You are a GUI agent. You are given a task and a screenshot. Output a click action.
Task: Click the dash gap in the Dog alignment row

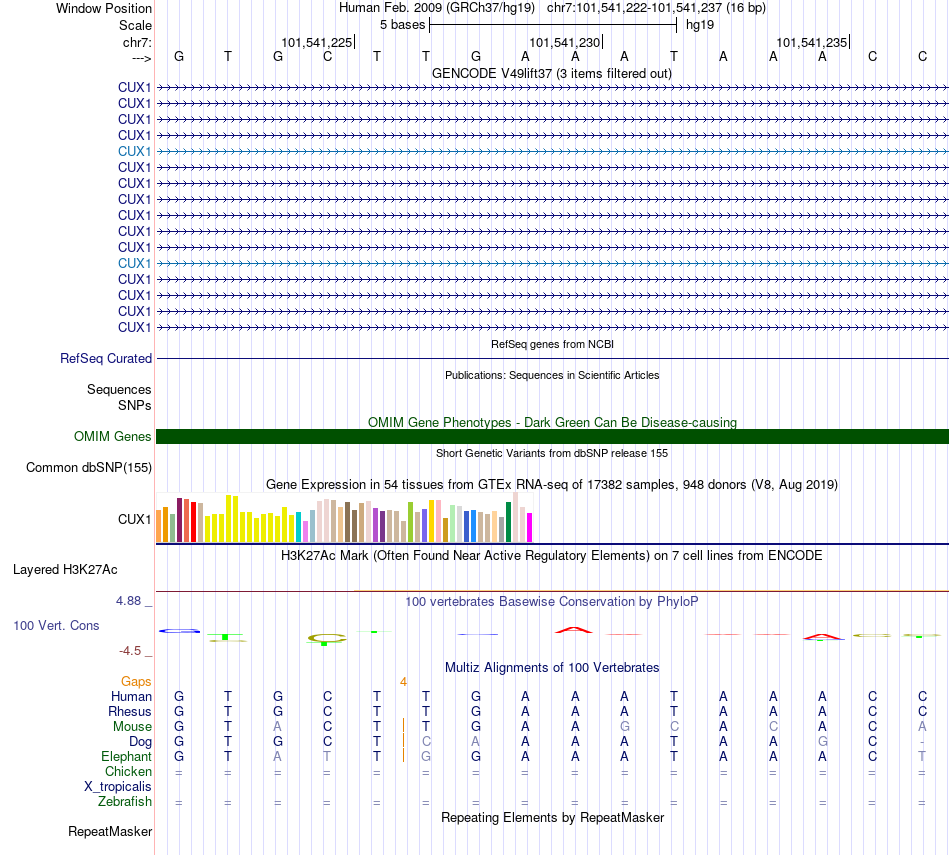(x=922, y=742)
